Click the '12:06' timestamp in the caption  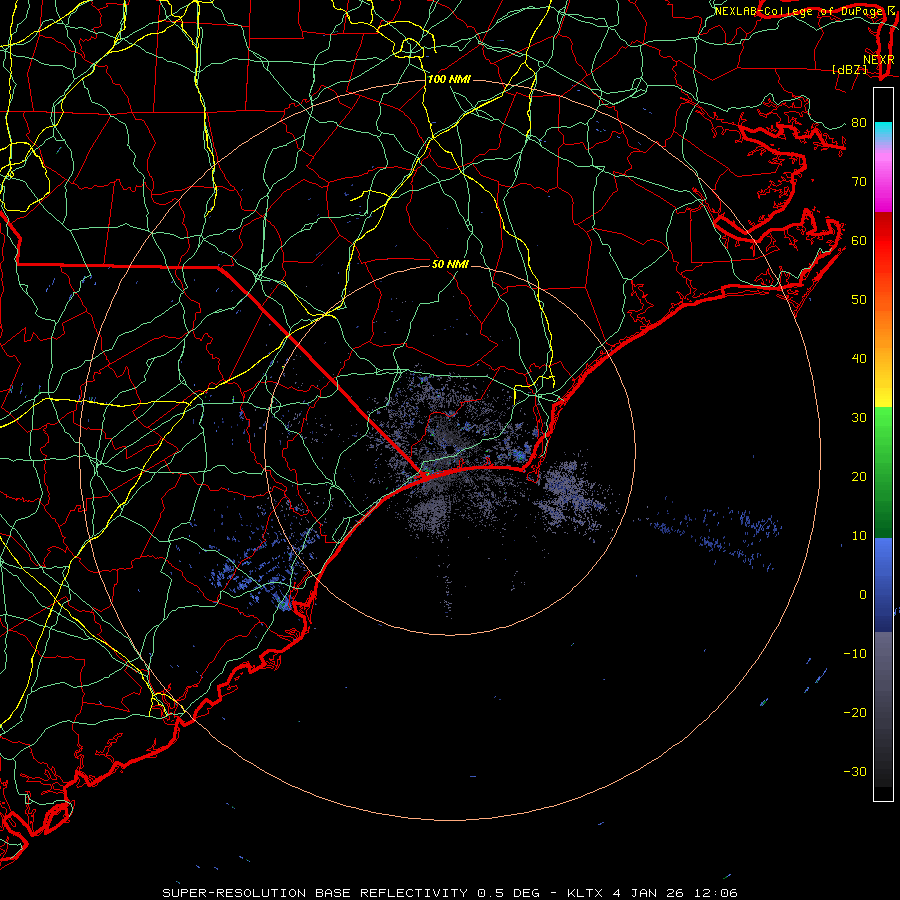click(715, 893)
